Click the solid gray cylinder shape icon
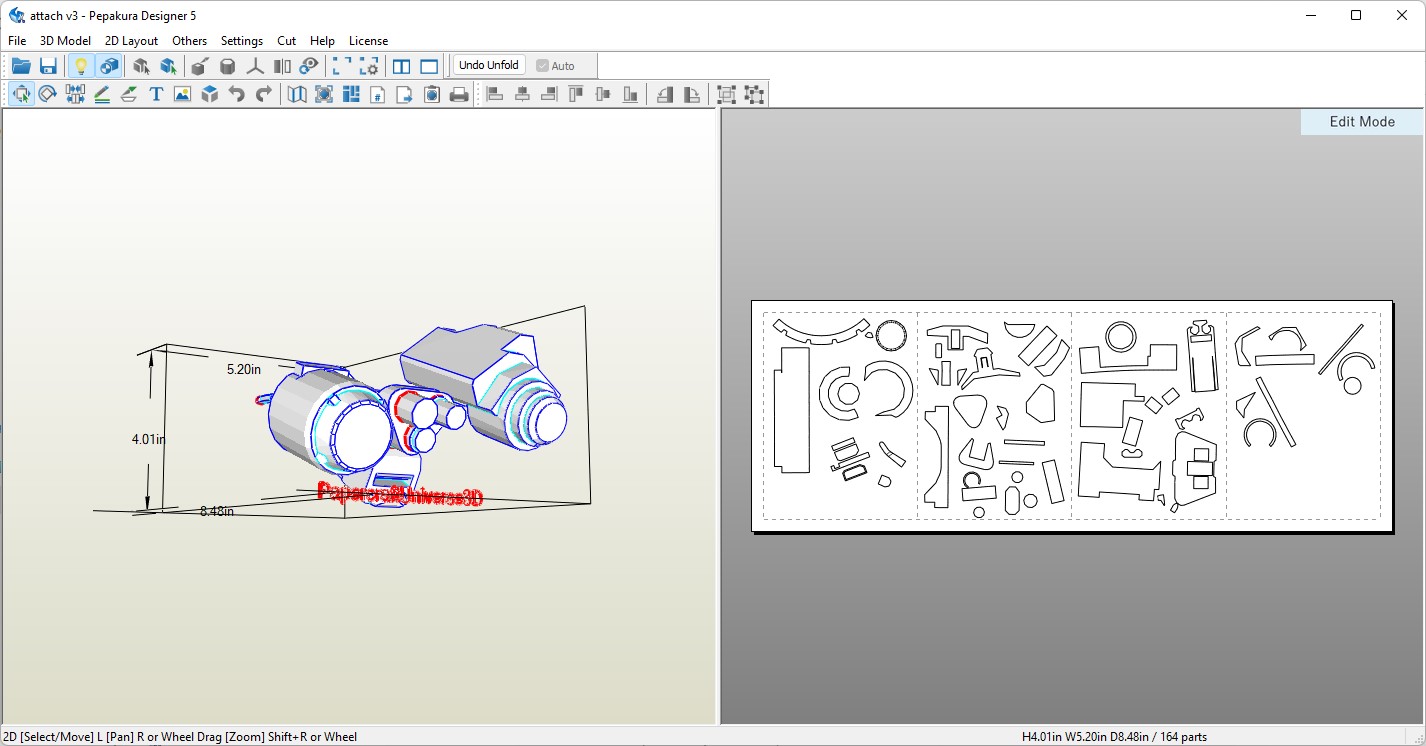Screen dimensions: 1426x746 pyautogui.click(x=228, y=66)
